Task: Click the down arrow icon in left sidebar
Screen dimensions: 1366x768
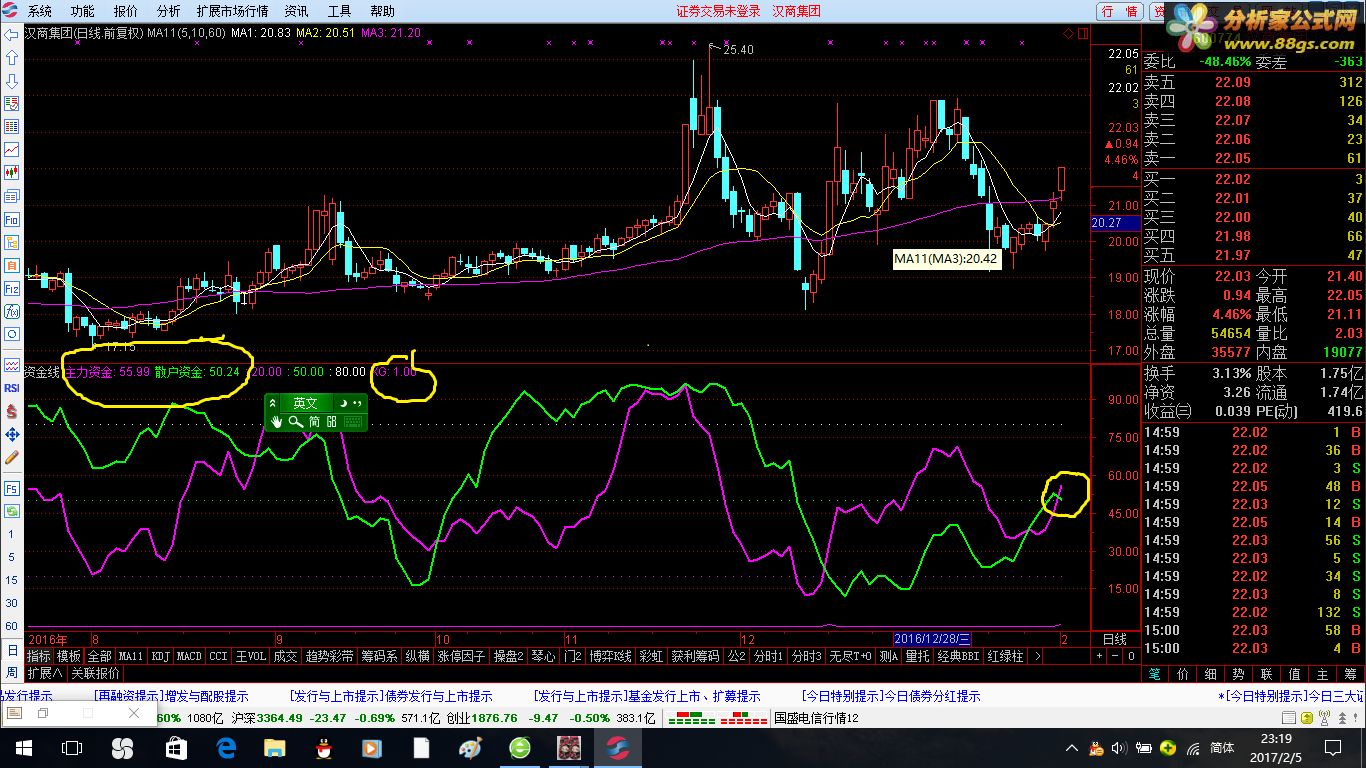Action: point(12,81)
